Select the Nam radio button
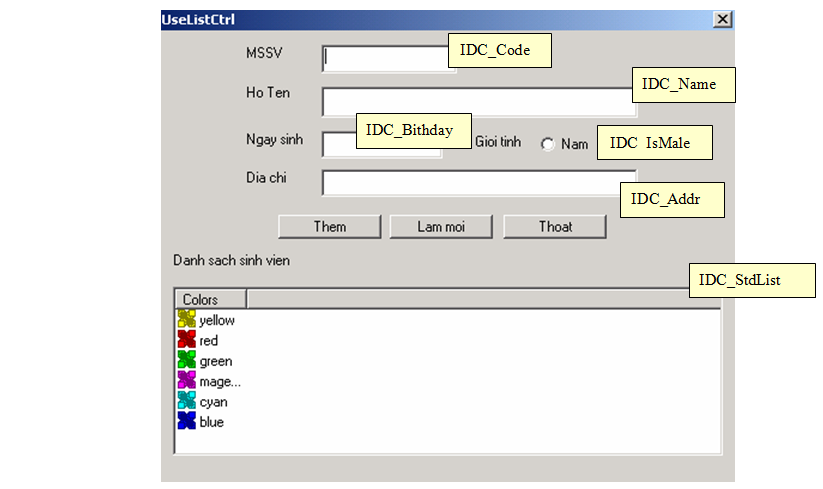The height and width of the screenshot is (489, 823). click(x=547, y=144)
